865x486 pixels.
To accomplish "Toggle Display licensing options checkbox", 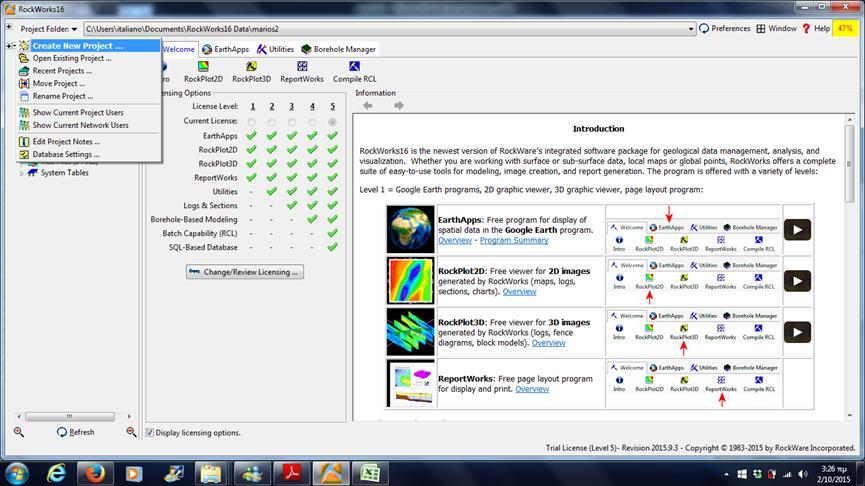I will pos(149,433).
